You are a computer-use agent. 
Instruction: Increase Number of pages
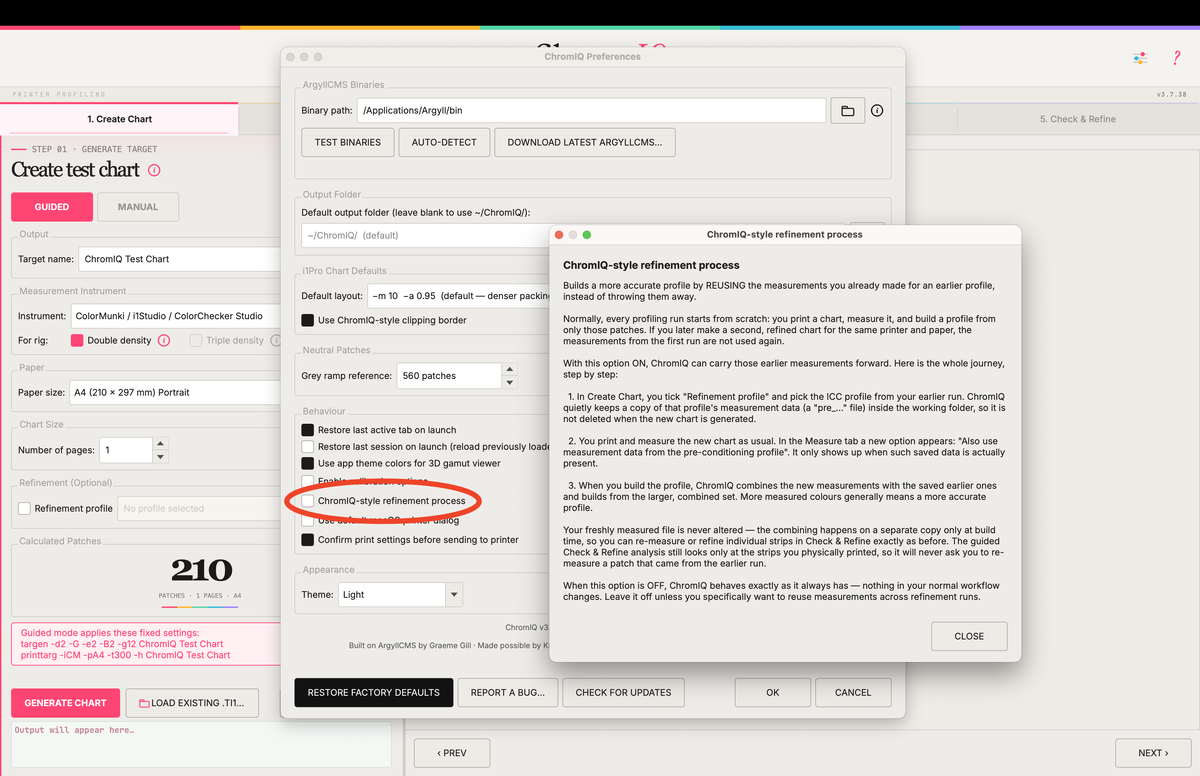161,444
